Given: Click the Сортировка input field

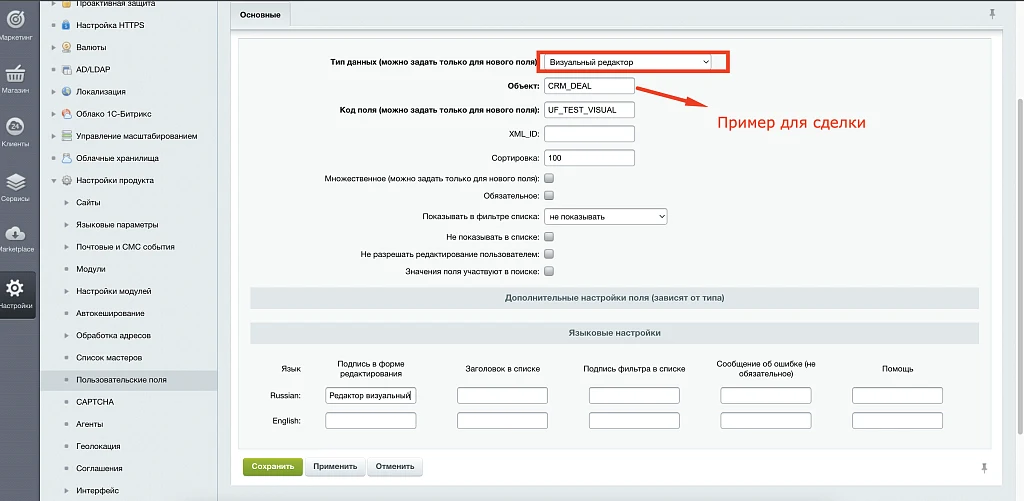Looking at the screenshot, I should [589, 158].
